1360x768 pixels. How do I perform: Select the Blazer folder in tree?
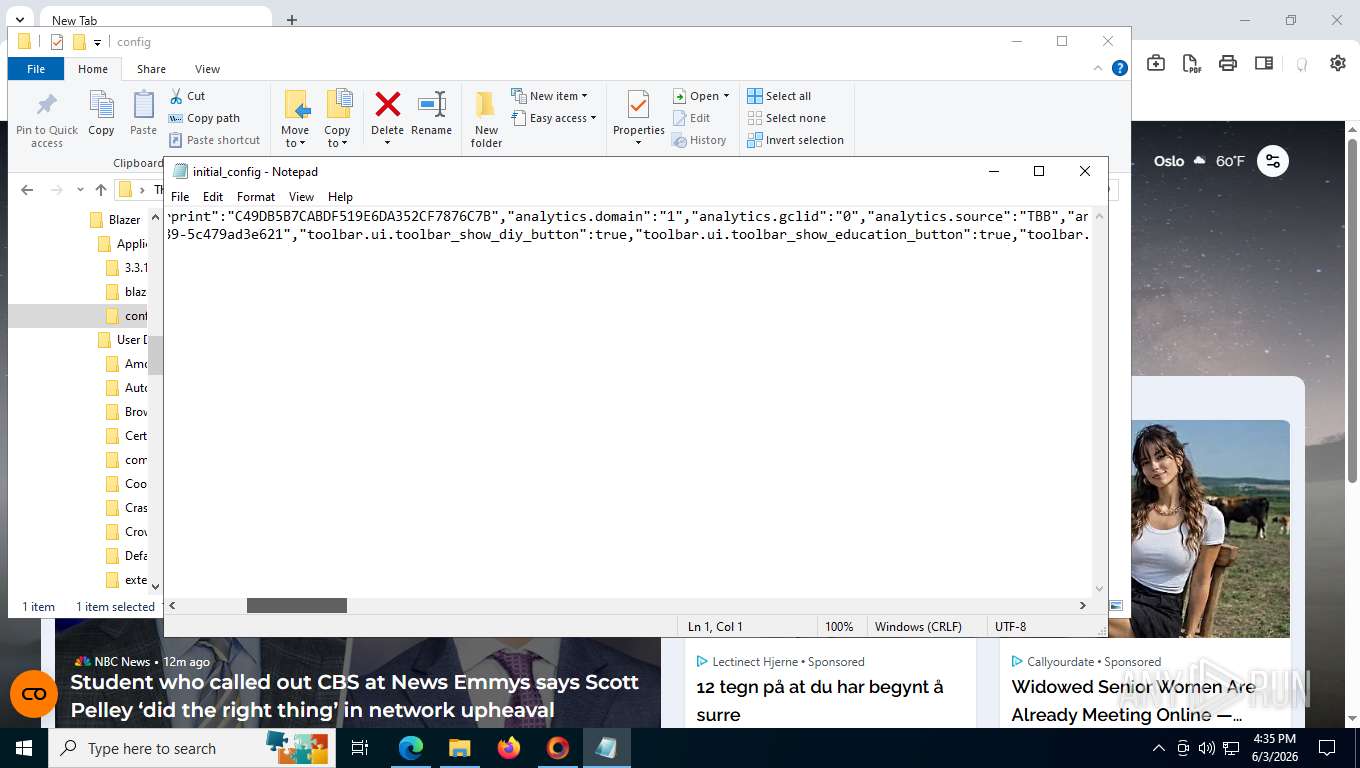[116, 220]
